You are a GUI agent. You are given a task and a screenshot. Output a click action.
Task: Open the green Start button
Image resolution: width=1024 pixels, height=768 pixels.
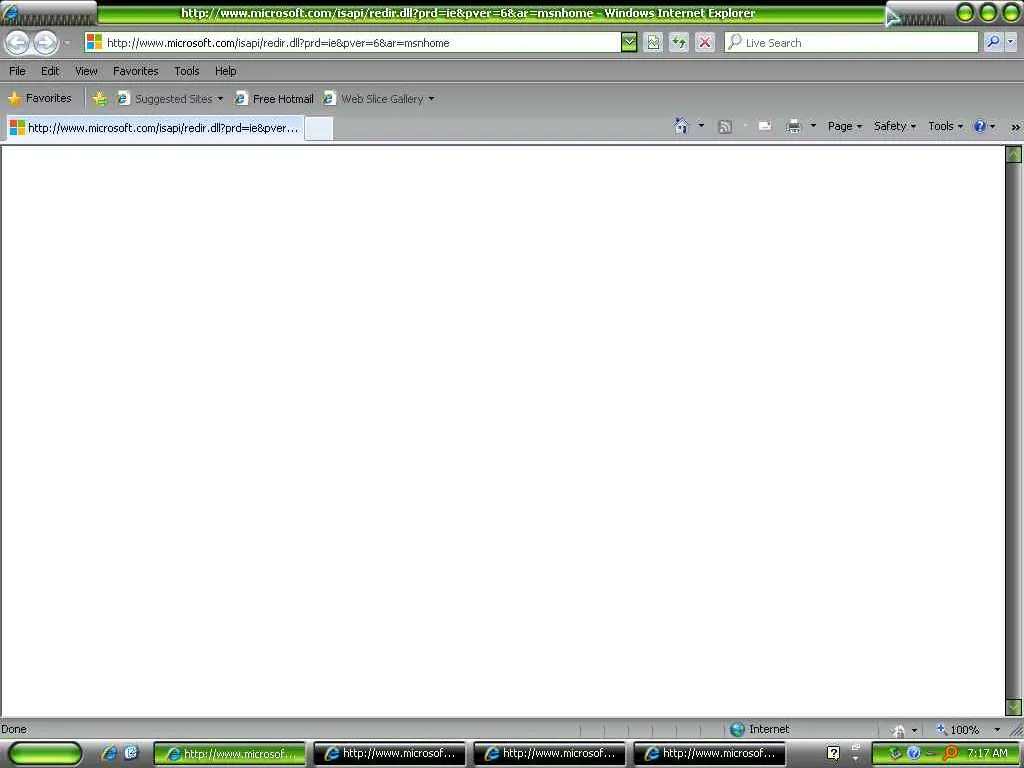pos(45,754)
